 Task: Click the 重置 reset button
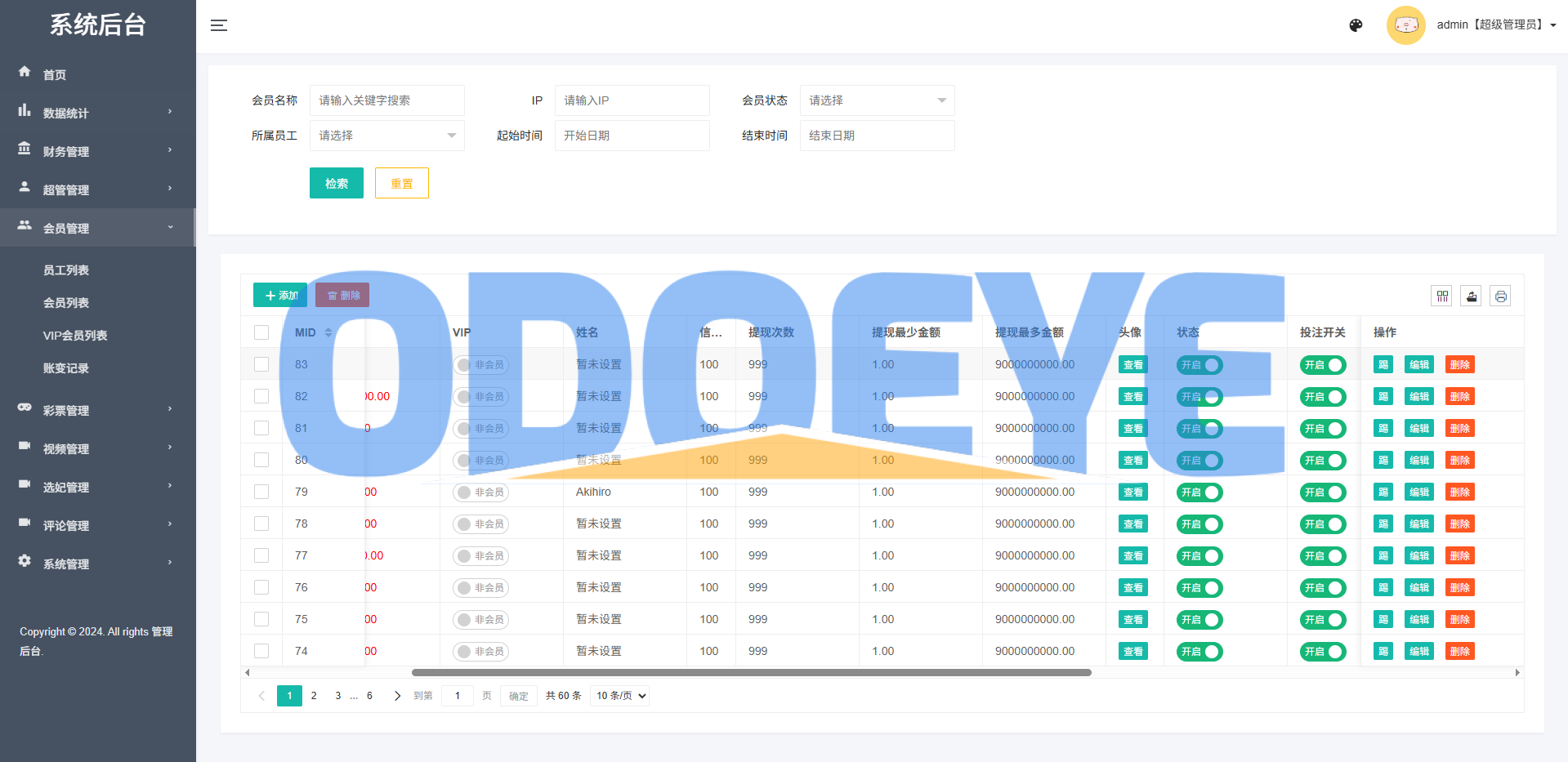coord(401,183)
